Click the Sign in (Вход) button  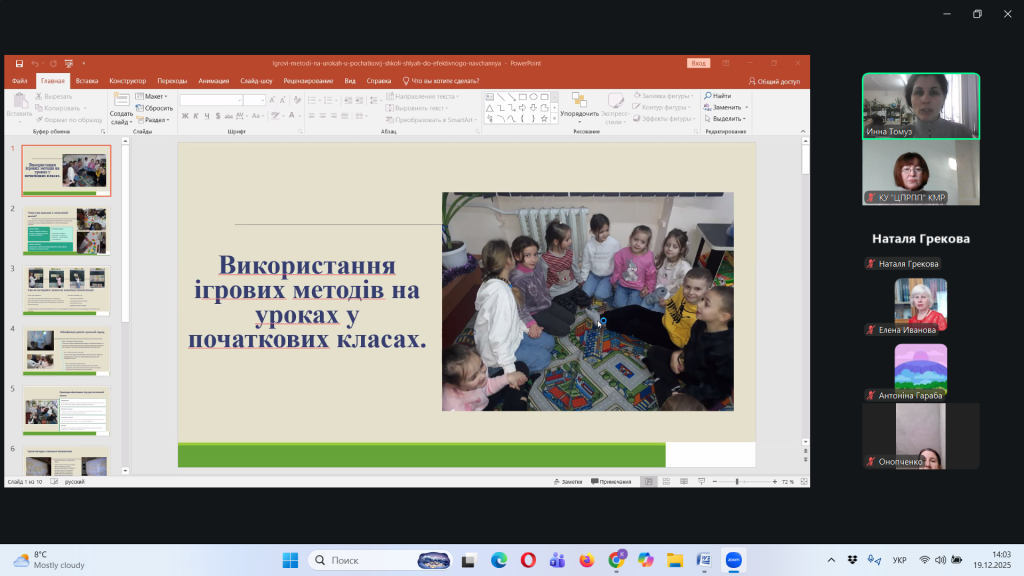698,63
